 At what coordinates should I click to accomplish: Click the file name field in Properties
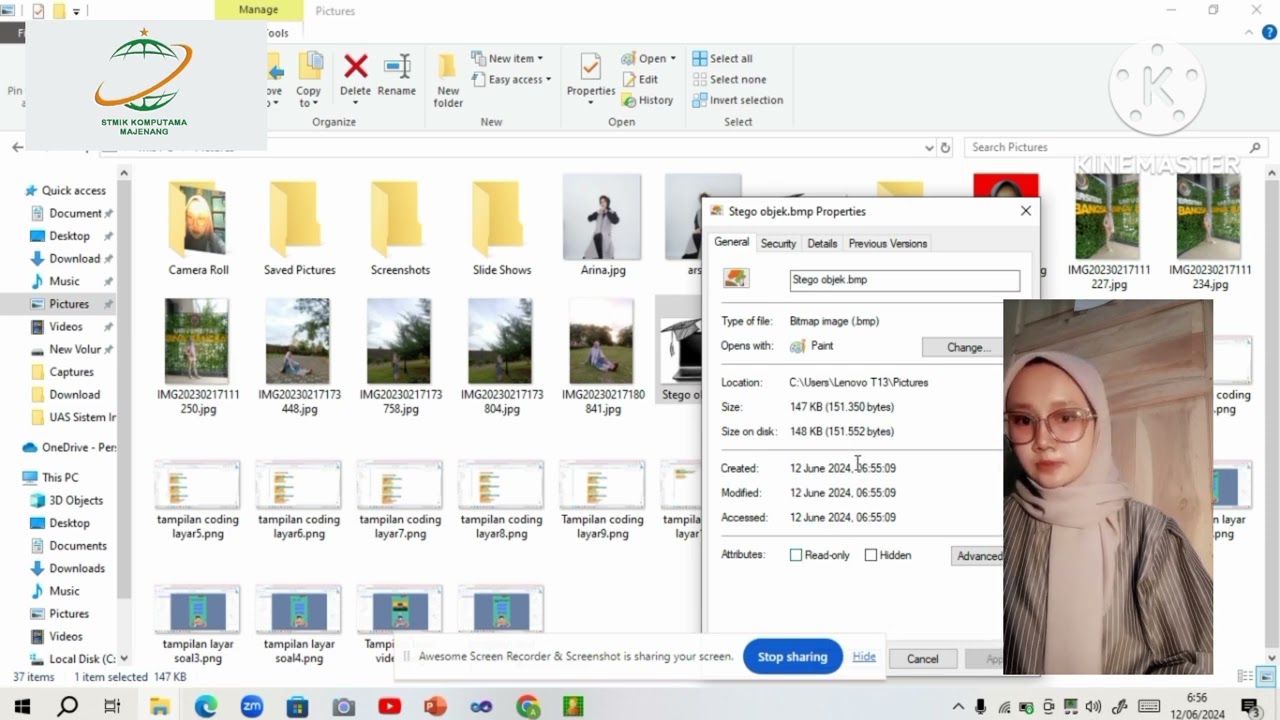point(904,280)
